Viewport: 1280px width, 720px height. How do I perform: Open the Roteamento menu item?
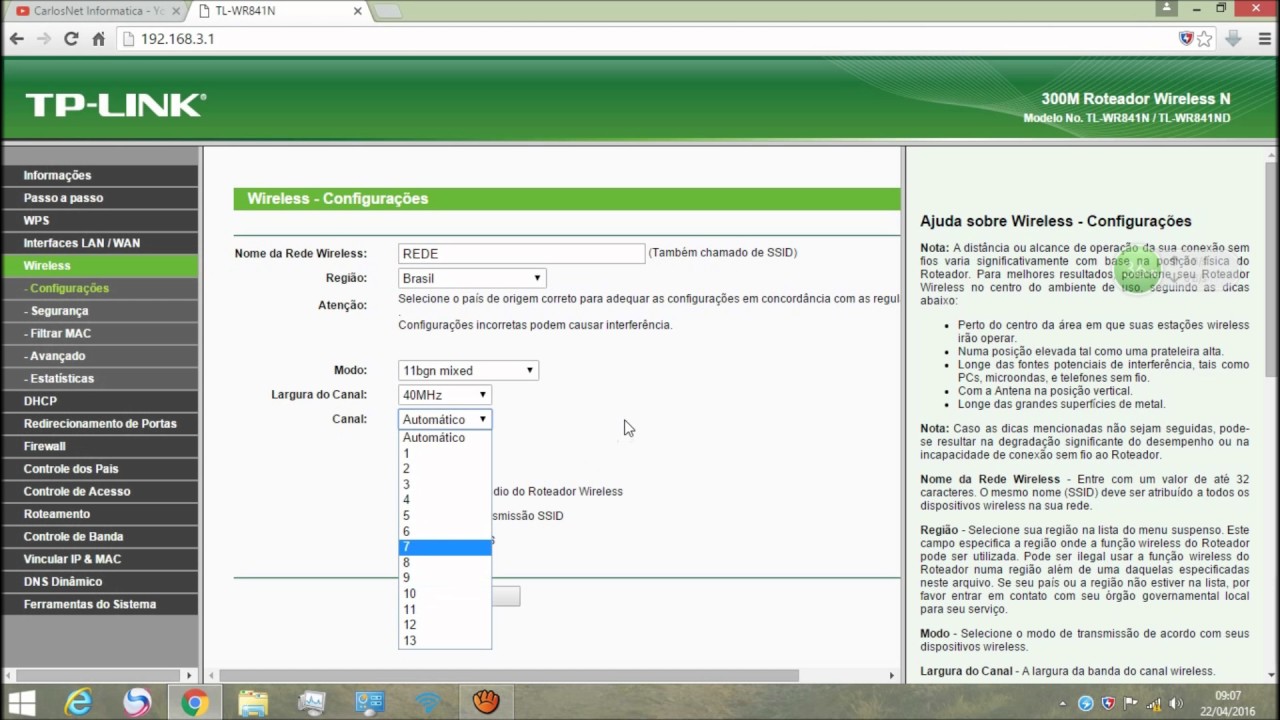(100, 514)
